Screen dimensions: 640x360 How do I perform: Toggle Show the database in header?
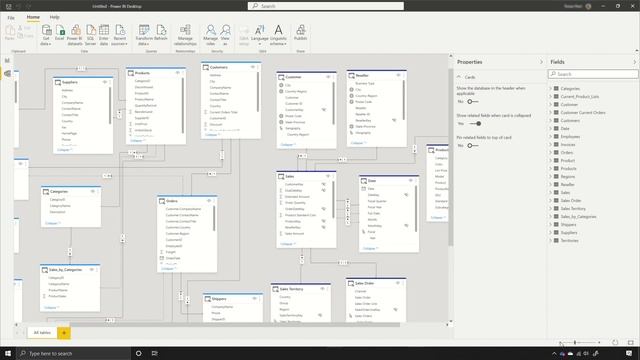(x=473, y=102)
